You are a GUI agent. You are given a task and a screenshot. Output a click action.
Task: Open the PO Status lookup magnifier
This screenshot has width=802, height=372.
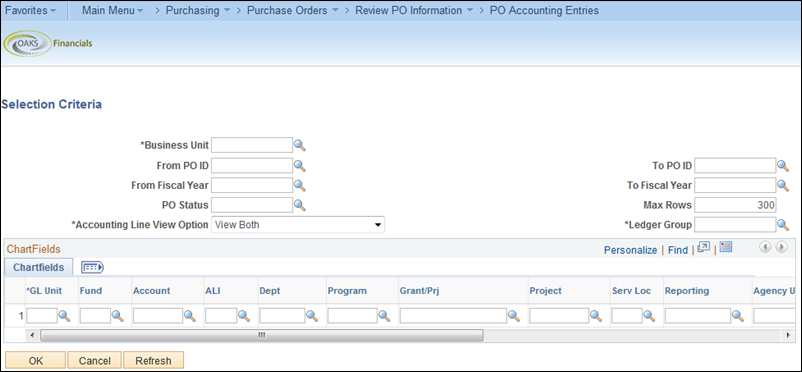[x=300, y=206]
